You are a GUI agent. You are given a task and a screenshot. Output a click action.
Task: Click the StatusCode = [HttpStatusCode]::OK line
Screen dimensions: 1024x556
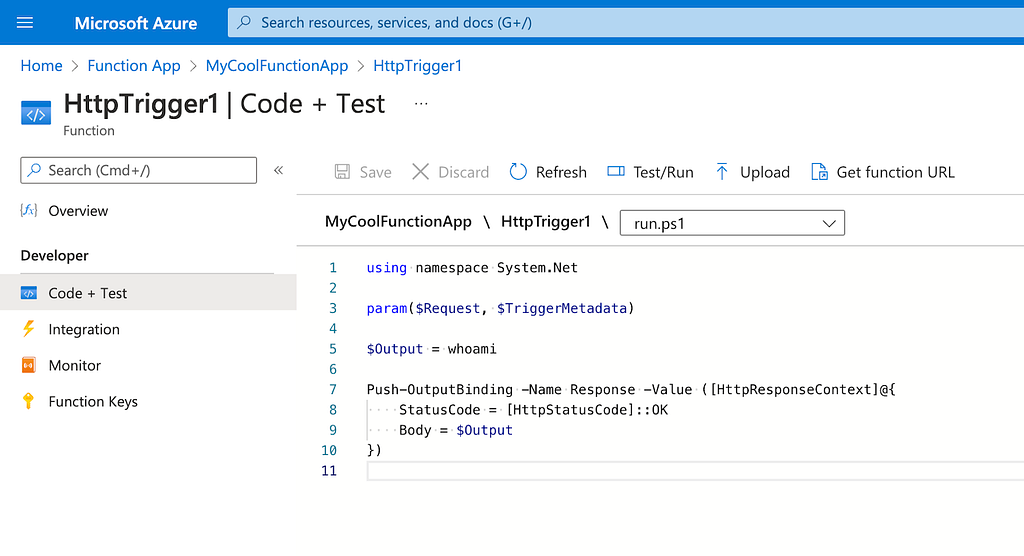click(534, 410)
